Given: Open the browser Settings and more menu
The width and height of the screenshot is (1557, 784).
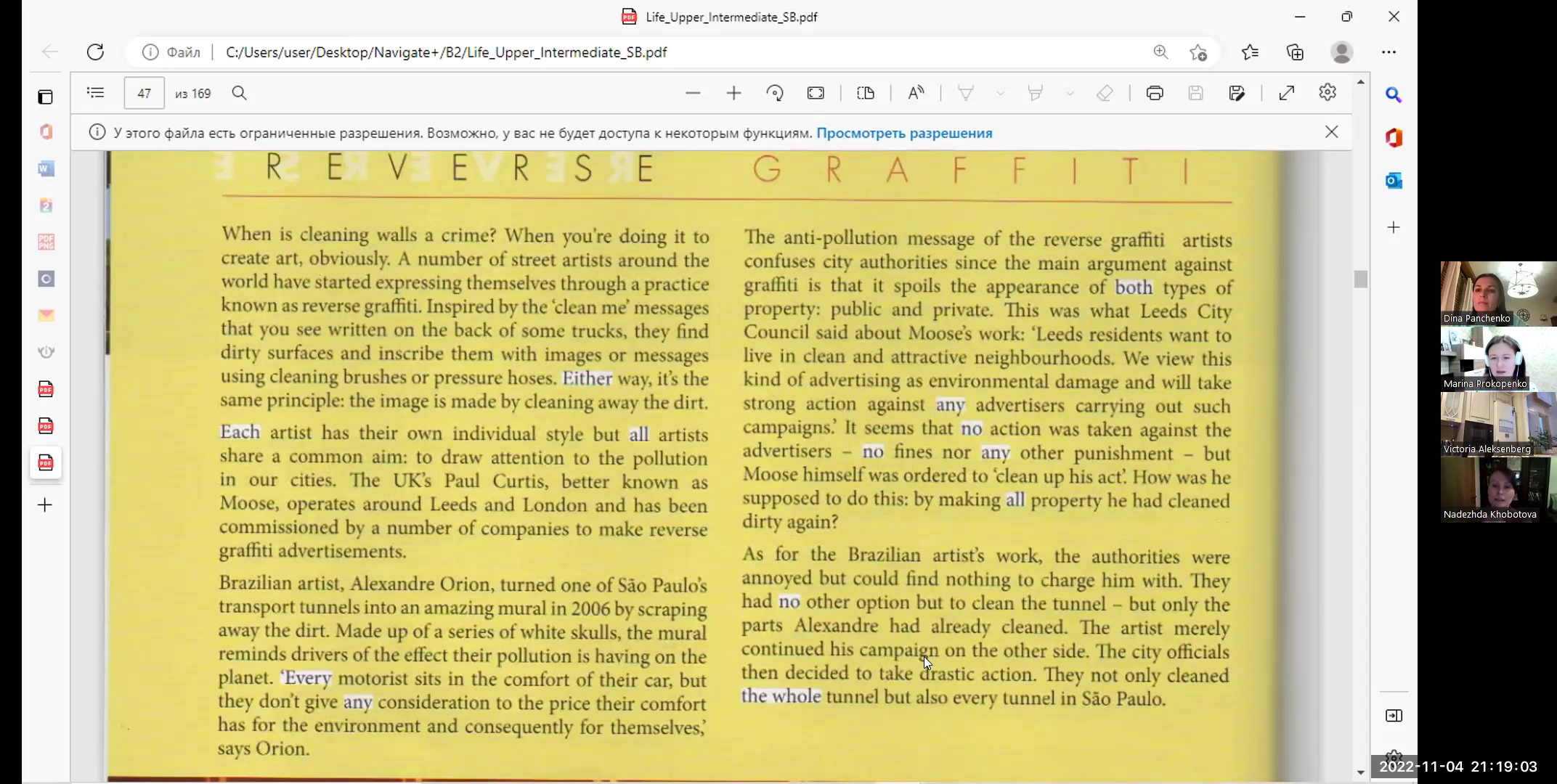Looking at the screenshot, I should point(1389,52).
